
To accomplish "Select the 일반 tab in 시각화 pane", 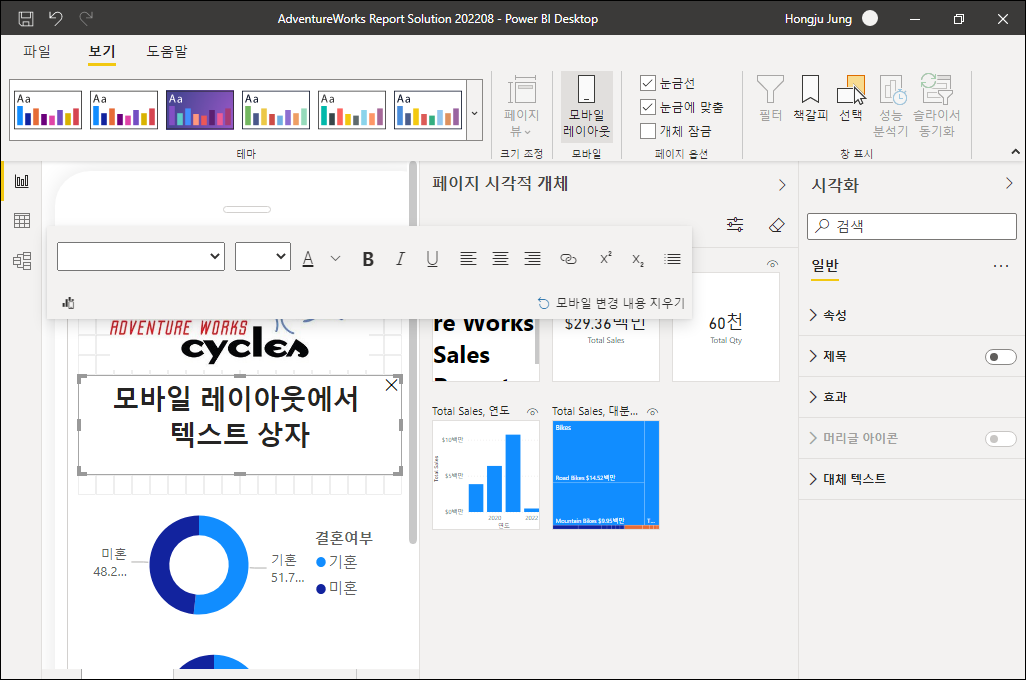I will click(824, 265).
